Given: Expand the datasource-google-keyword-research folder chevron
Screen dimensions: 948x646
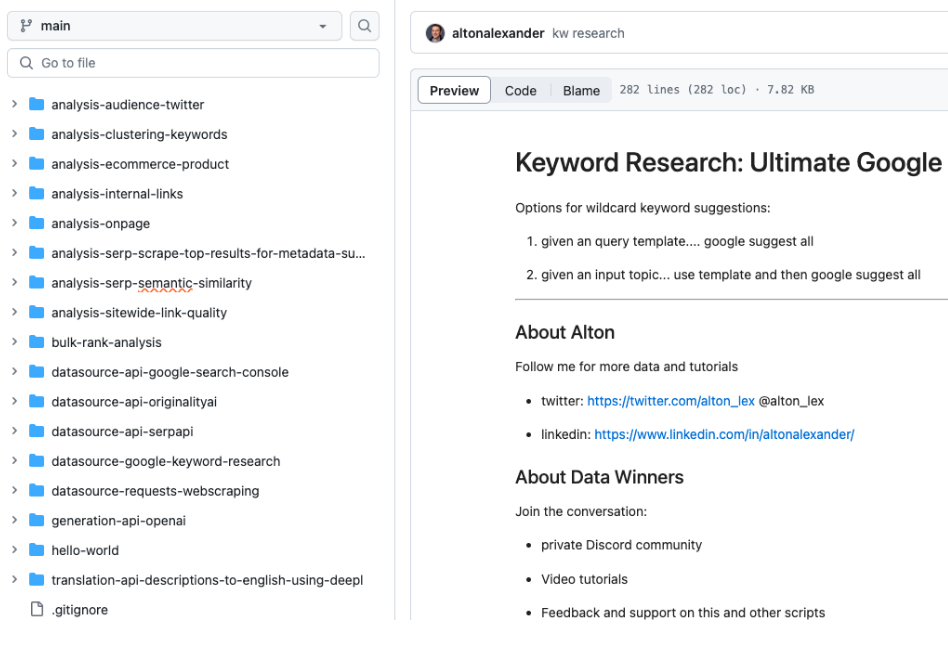Looking at the screenshot, I should (14, 461).
